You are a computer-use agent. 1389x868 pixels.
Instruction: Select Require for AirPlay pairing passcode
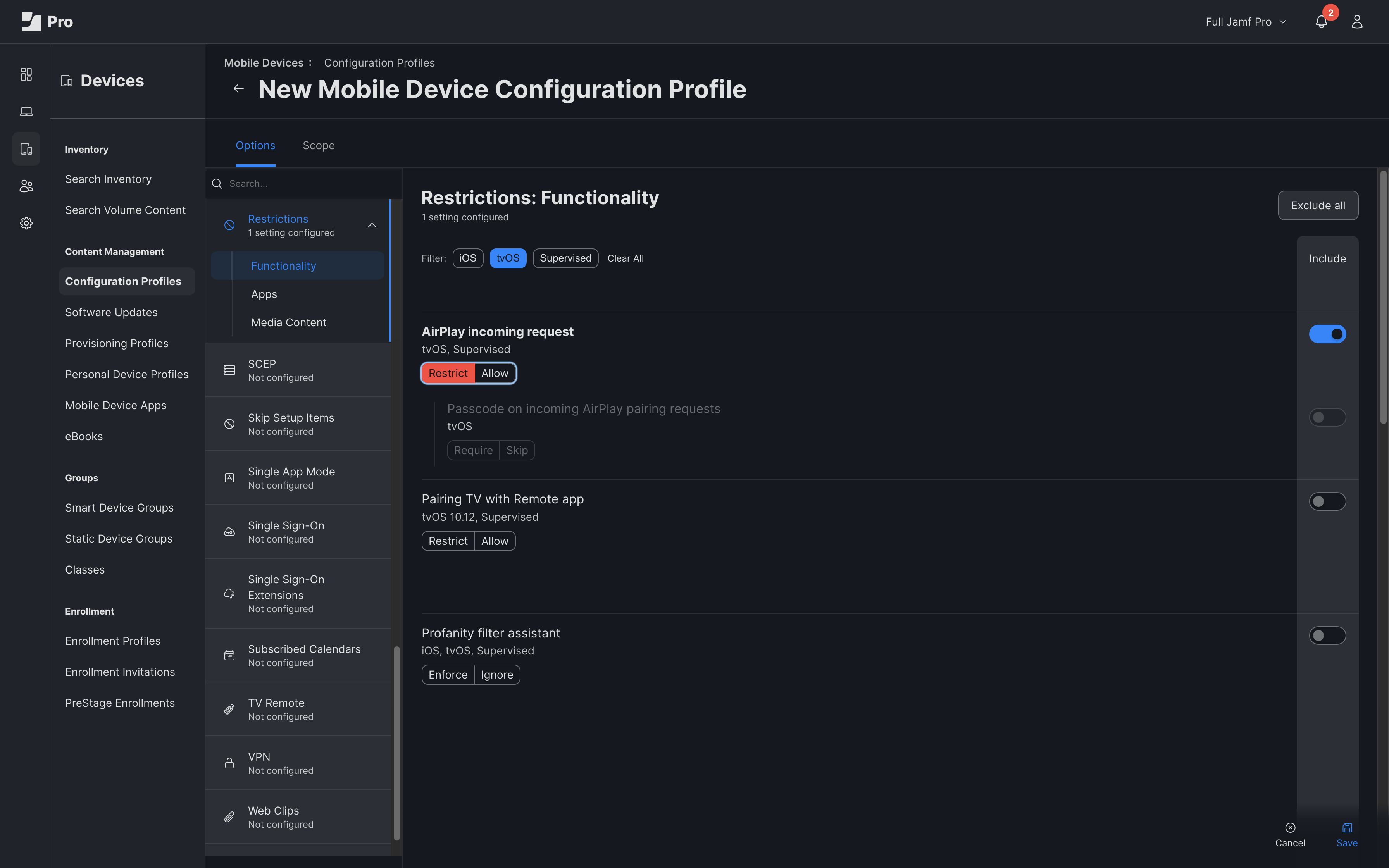pos(474,451)
